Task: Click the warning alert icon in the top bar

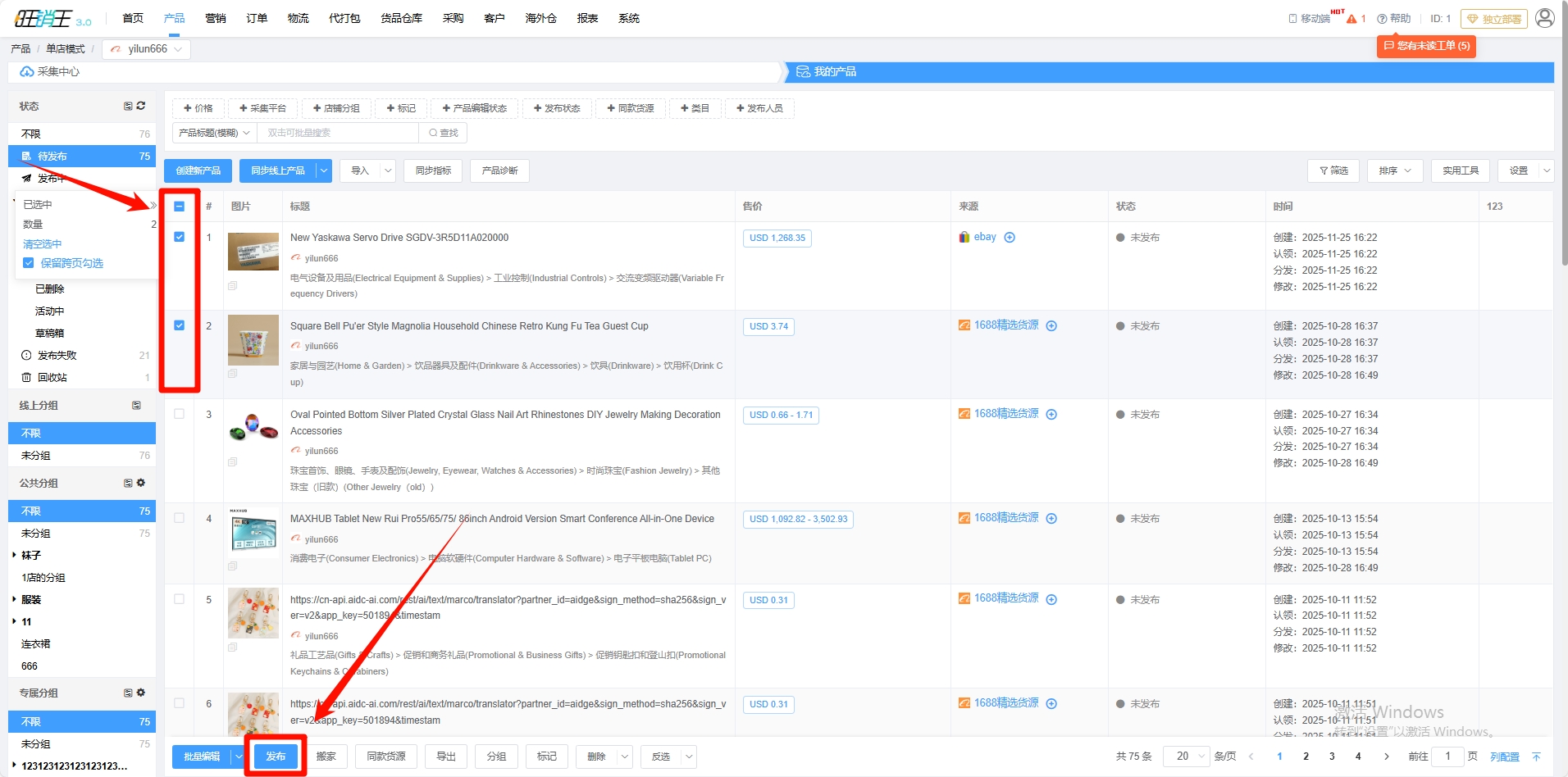Action: [x=1351, y=19]
